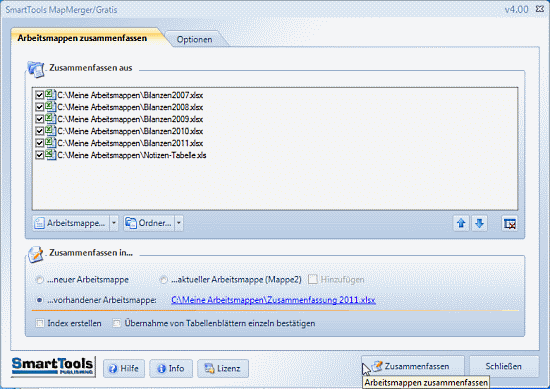Click the move down arrow icon
This screenshot has height=389, width=550.
click(479, 223)
